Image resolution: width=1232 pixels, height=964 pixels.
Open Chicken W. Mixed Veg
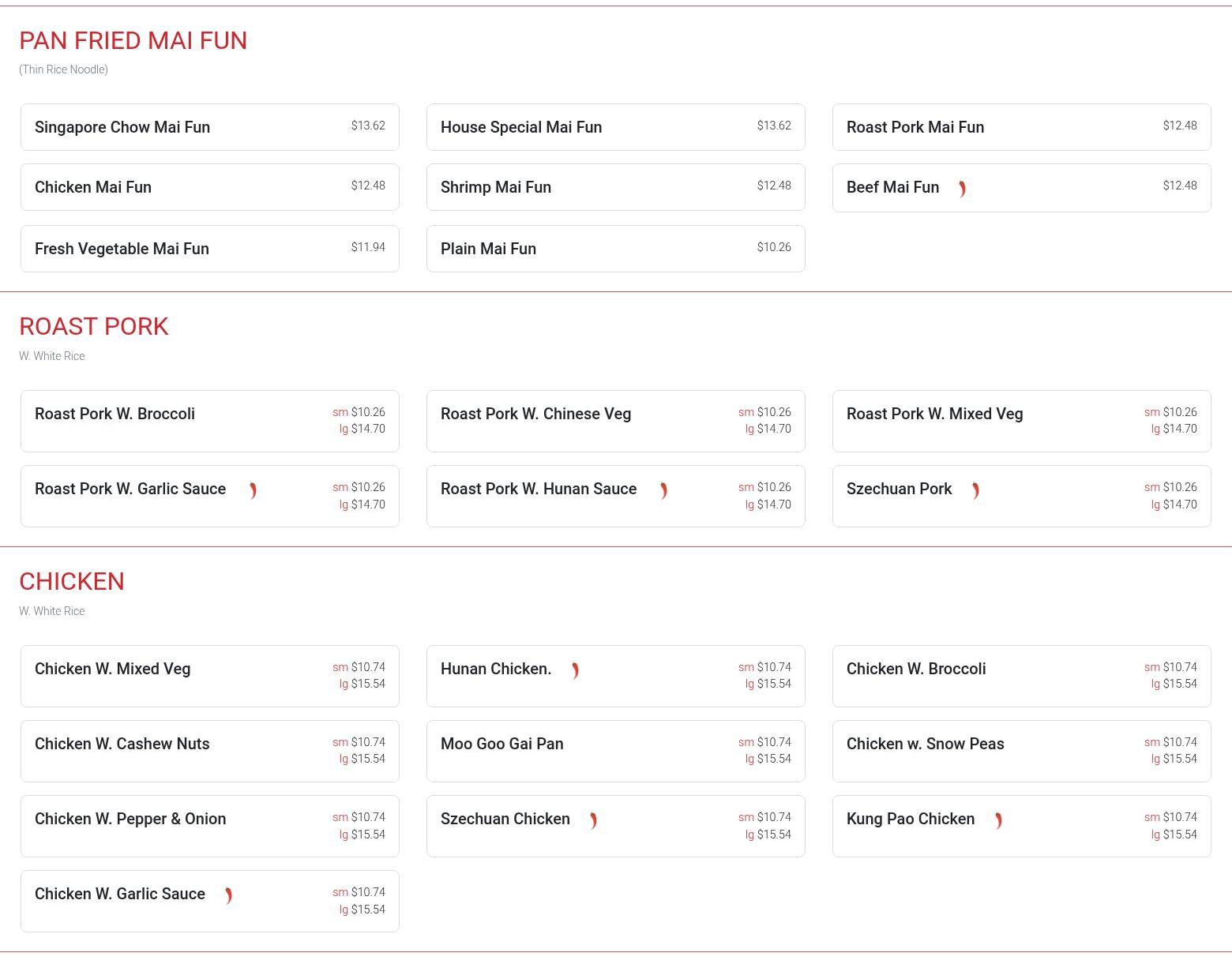click(210, 676)
